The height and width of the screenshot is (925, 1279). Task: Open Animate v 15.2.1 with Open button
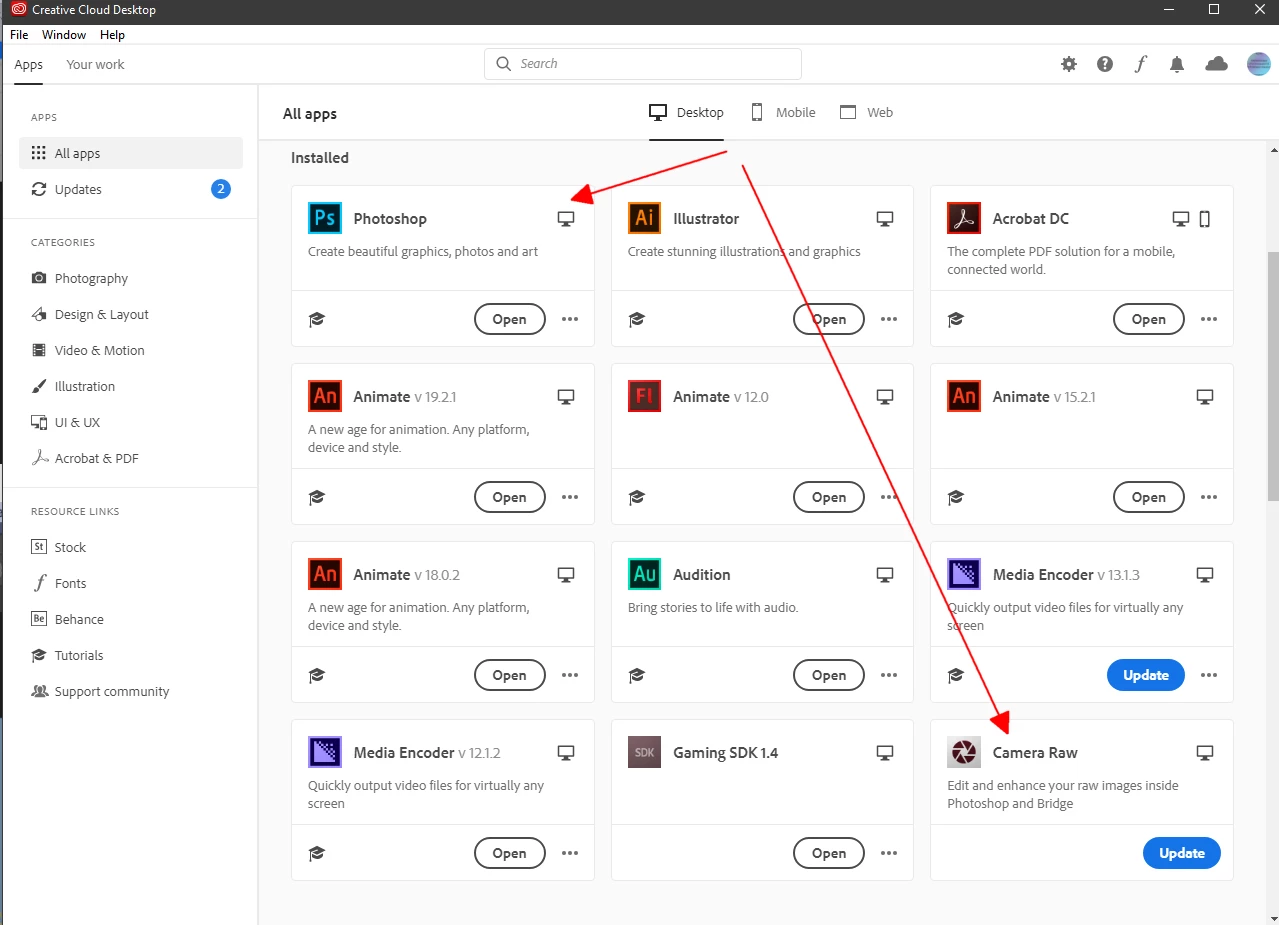[1148, 497]
